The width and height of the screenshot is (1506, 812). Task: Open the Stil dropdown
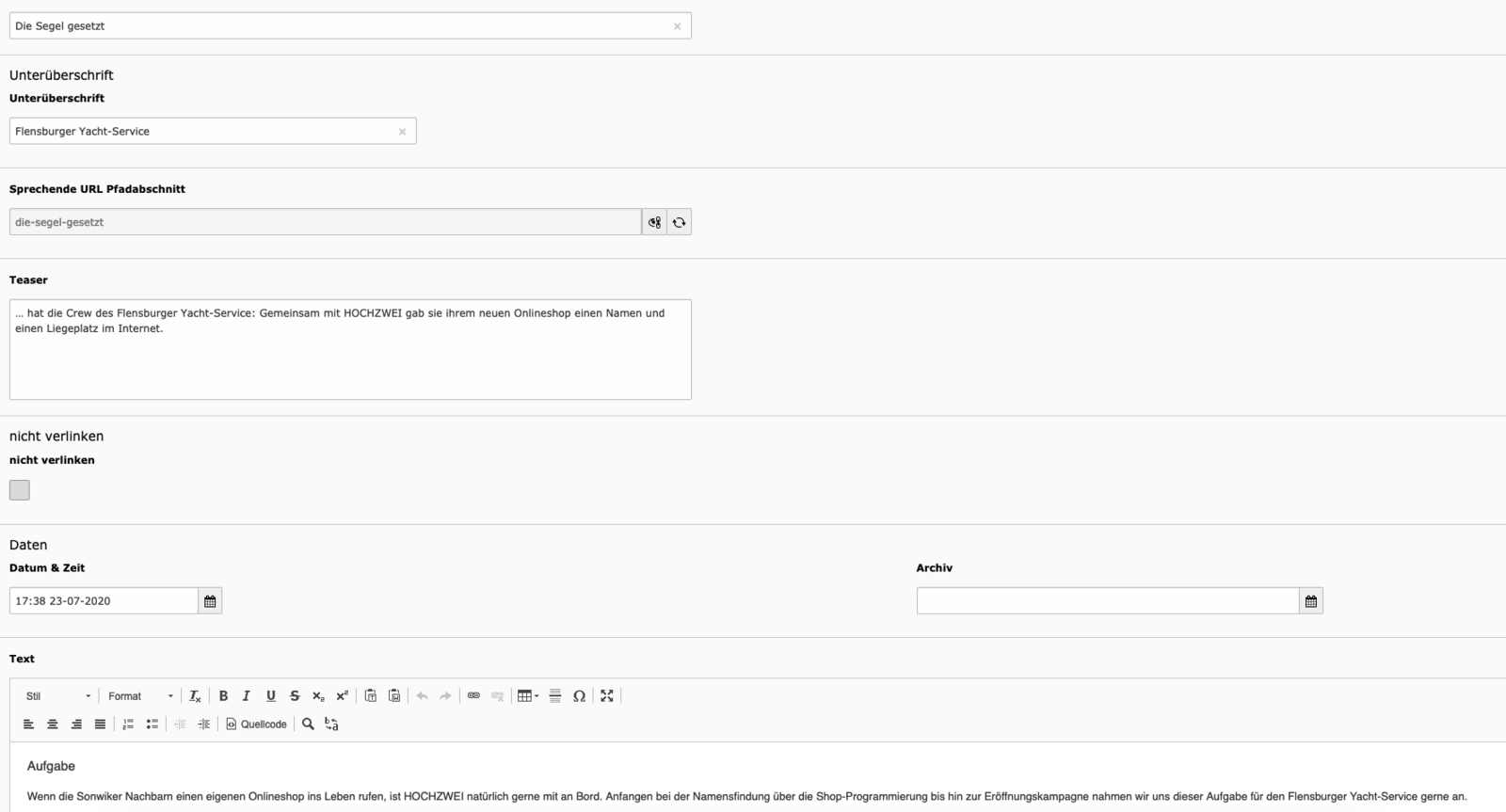click(x=58, y=696)
